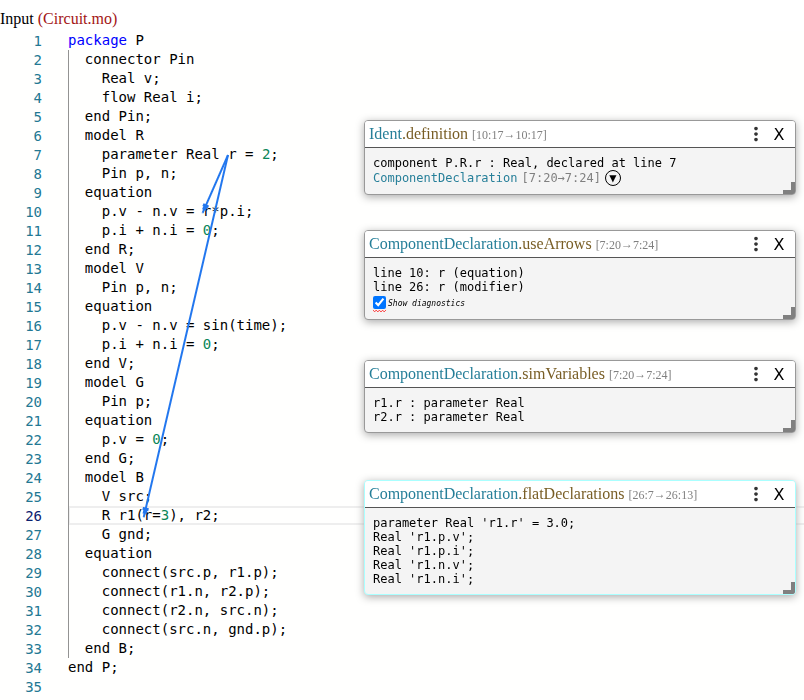Click 'V src;' on line 25
The image size is (804, 700).
pos(126,496)
